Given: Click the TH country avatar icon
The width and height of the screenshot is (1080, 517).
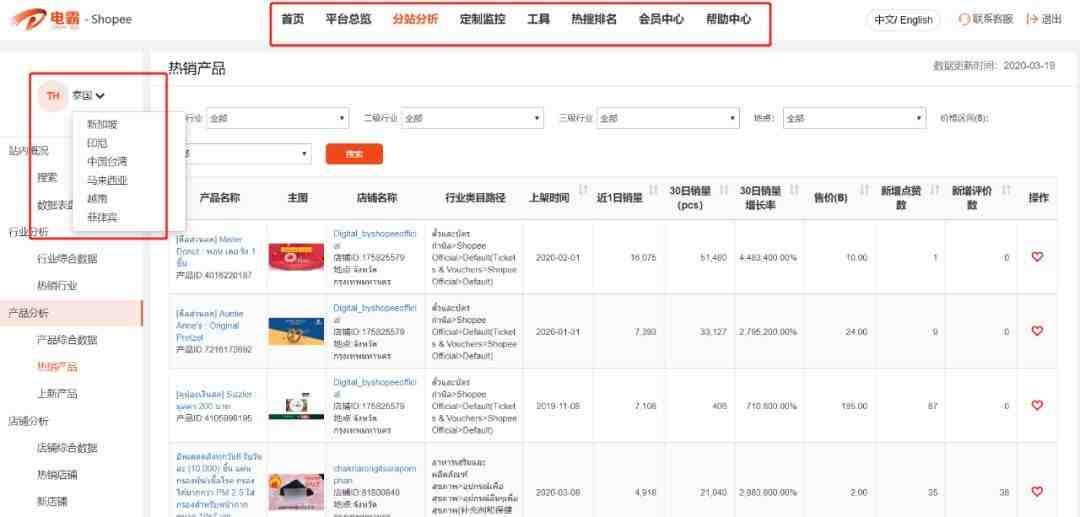Looking at the screenshot, I should click(x=53, y=96).
